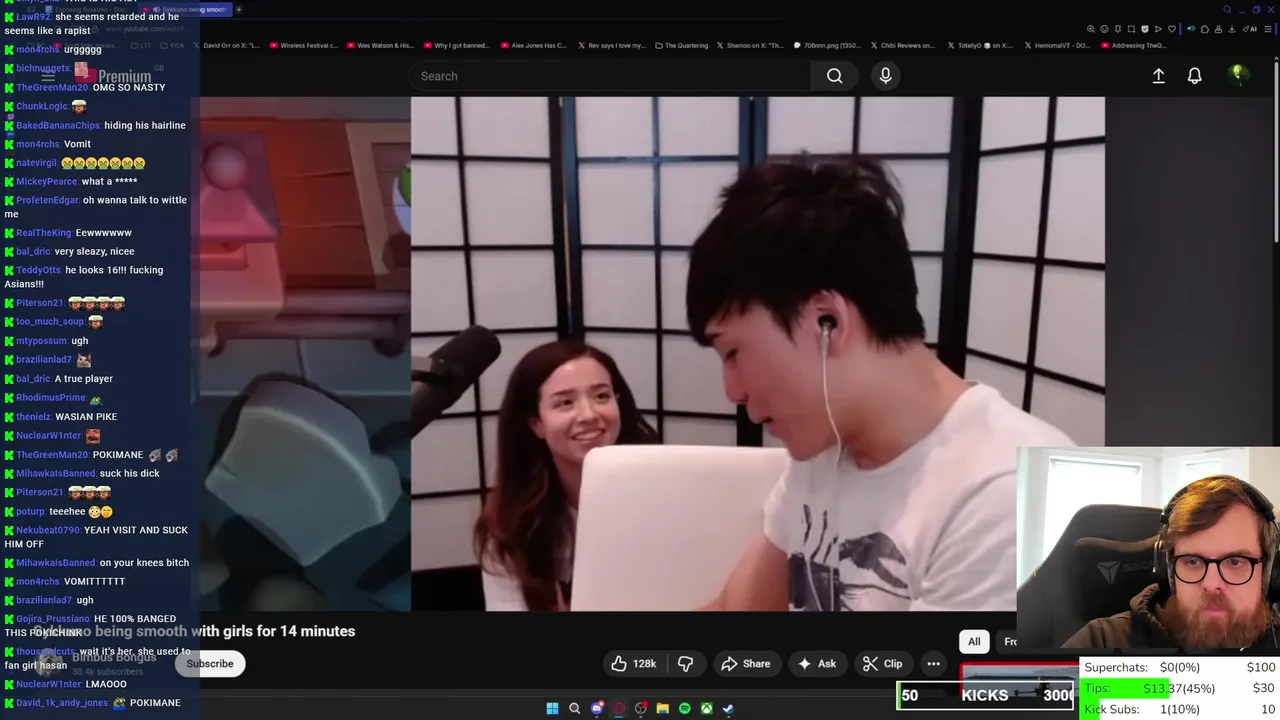Open the Xbox app from taskbar
This screenshot has height=720, width=1280.
706,708
